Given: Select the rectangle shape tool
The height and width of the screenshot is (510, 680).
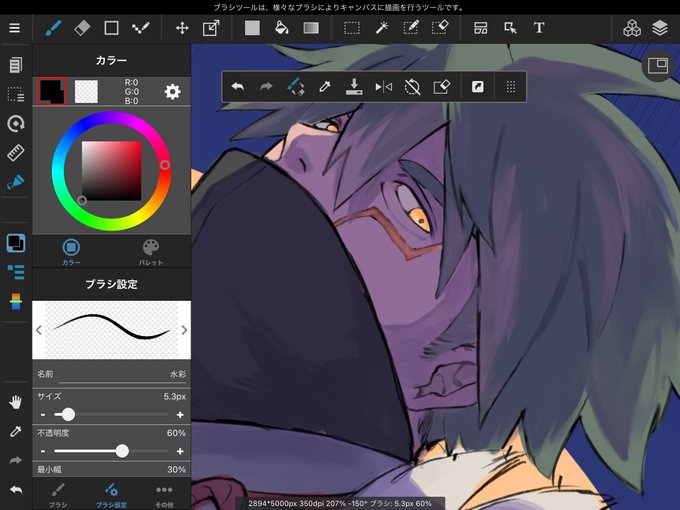Looking at the screenshot, I should click(x=111, y=28).
